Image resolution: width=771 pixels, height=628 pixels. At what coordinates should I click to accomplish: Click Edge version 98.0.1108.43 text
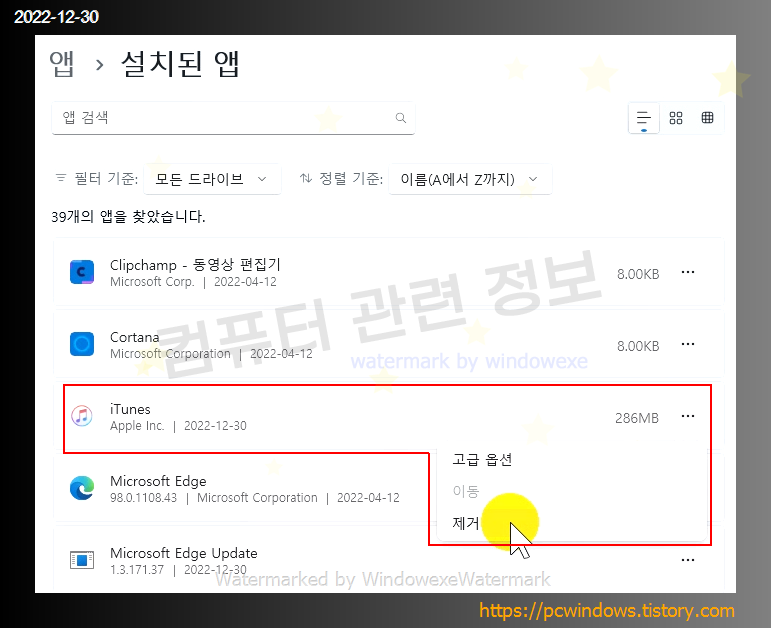(x=143, y=498)
